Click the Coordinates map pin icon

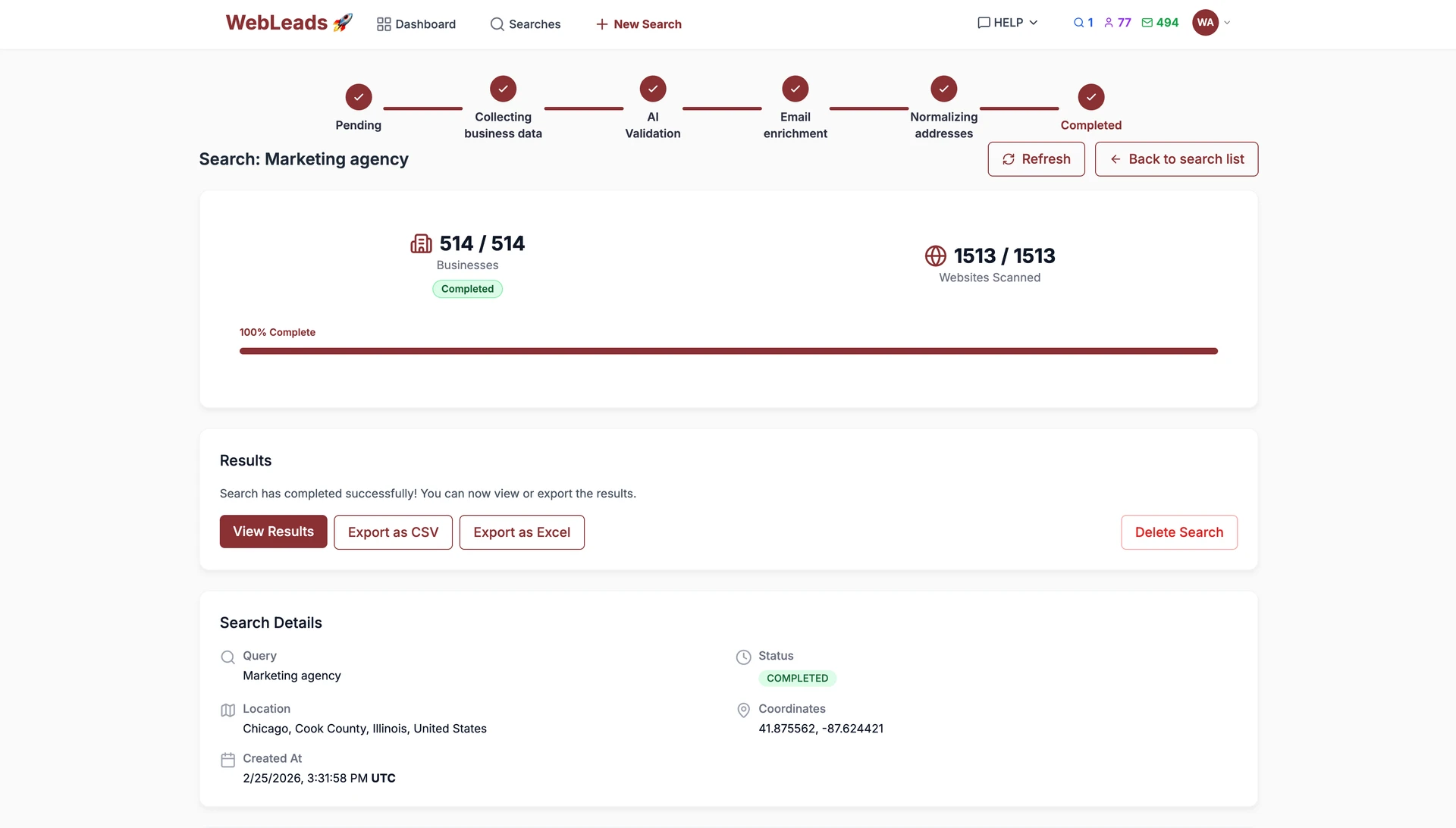tap(743, 710)
